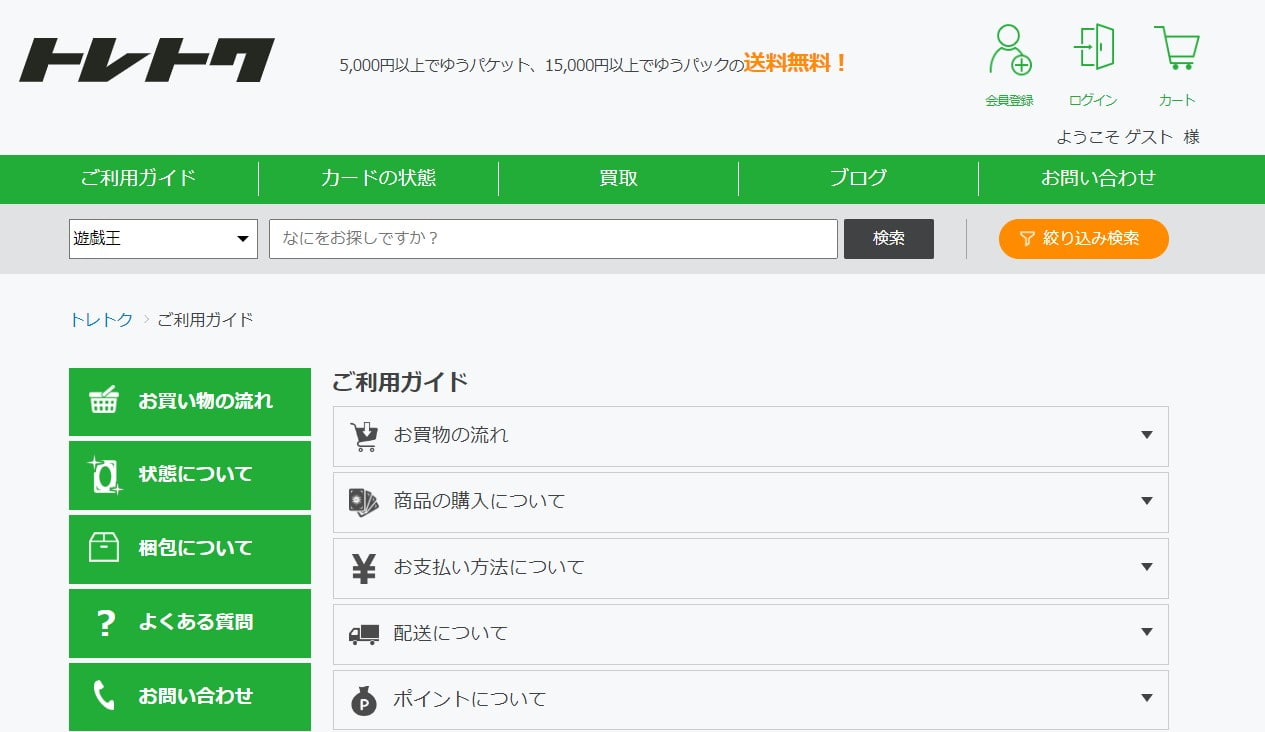This screenshot has width=1265, height=732.
Task: Open the ブログ navigation menu item
Action: coord(858,178)
